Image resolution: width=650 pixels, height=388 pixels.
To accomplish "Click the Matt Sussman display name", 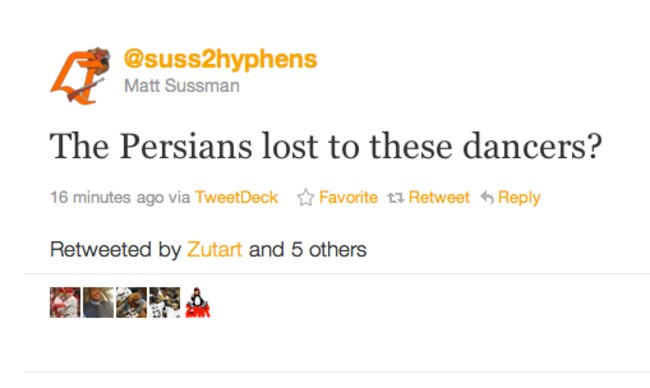I will tap(182, 86).
